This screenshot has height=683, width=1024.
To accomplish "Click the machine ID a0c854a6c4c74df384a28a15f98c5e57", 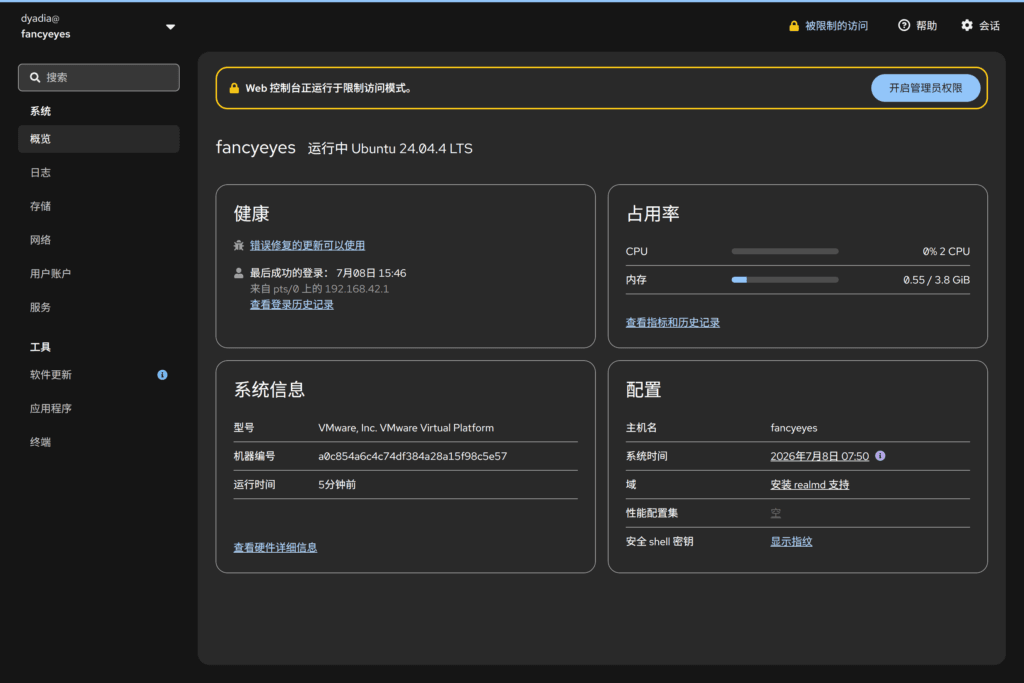I will 412,456.
